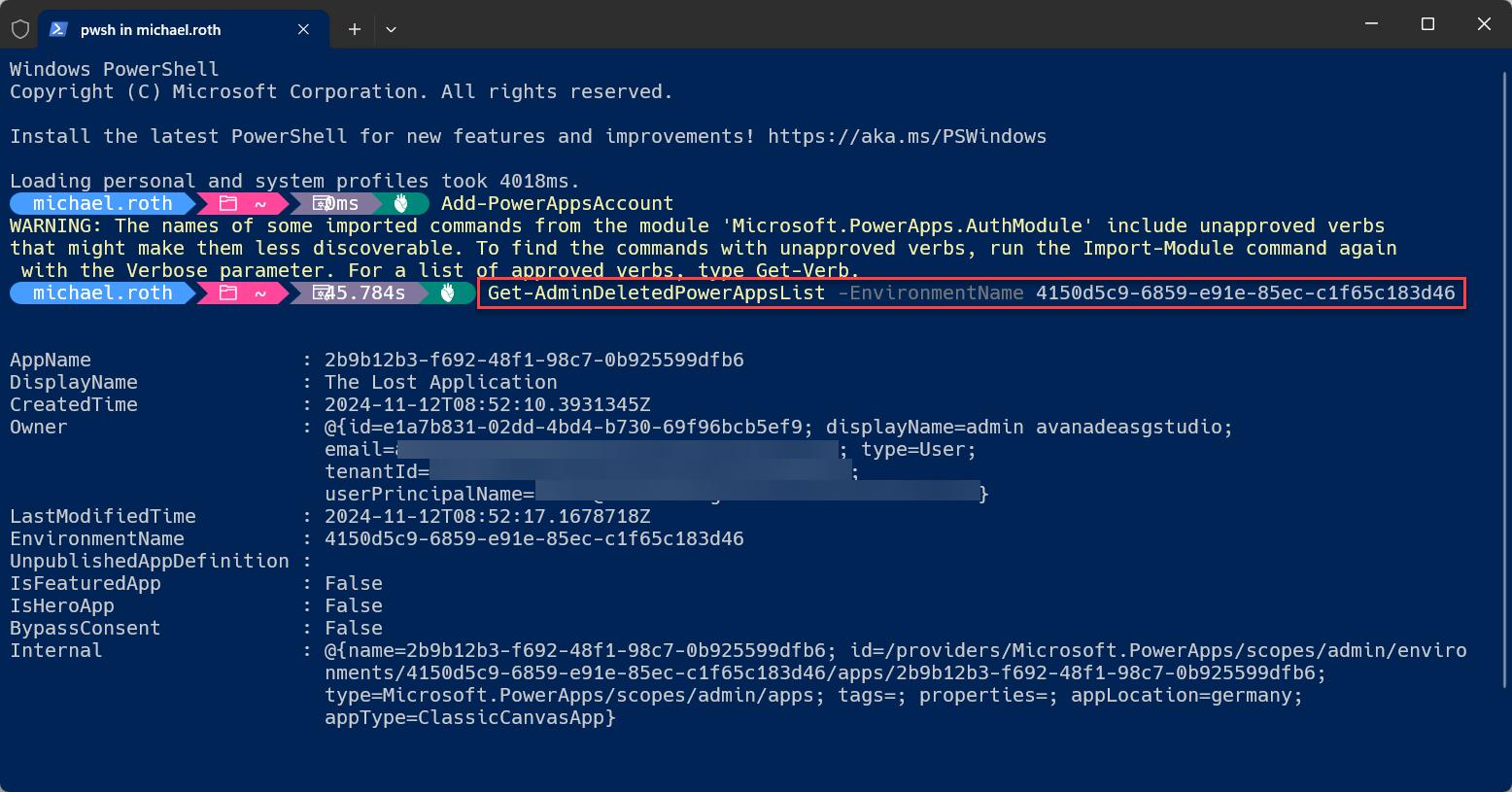Click the AppName value GUID
This screenshot has height=792, width=1512.
pyautogui.click(x=534, y=360)
